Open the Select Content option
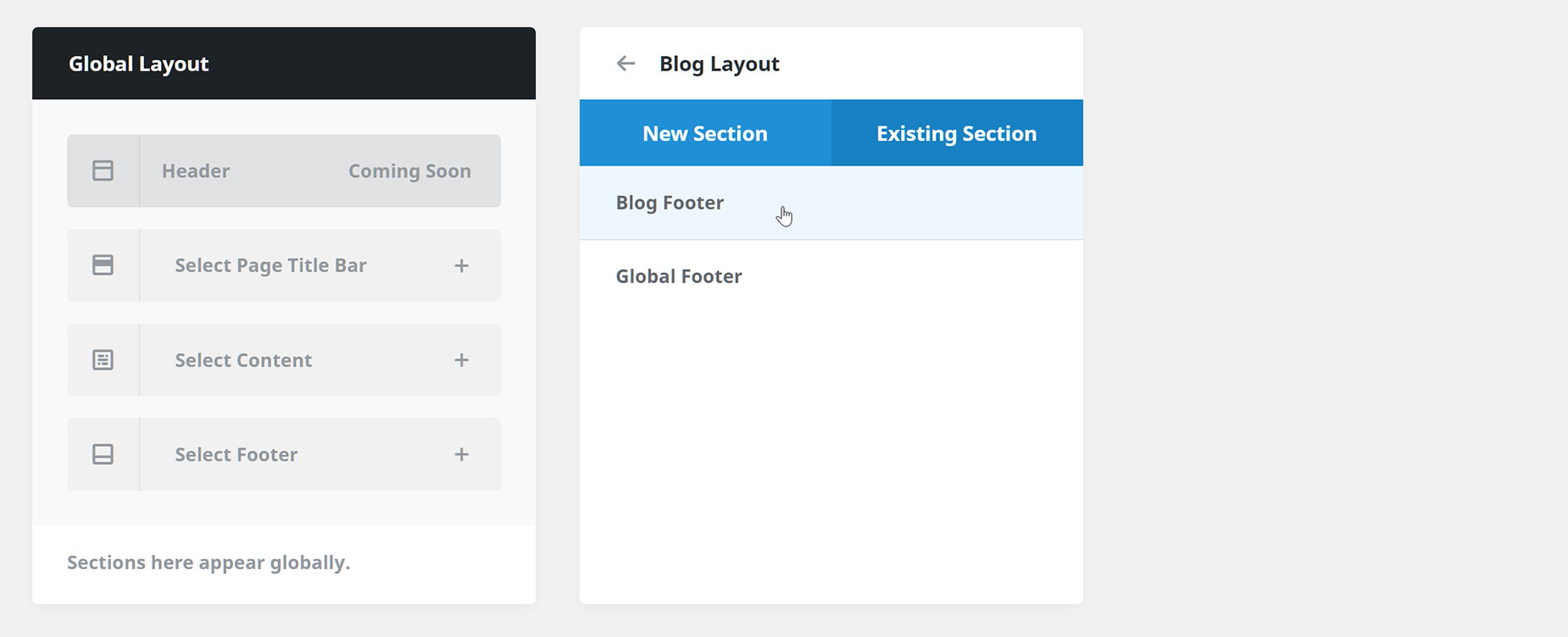This screenshot has height=637, width=1568. click(284, 360)
